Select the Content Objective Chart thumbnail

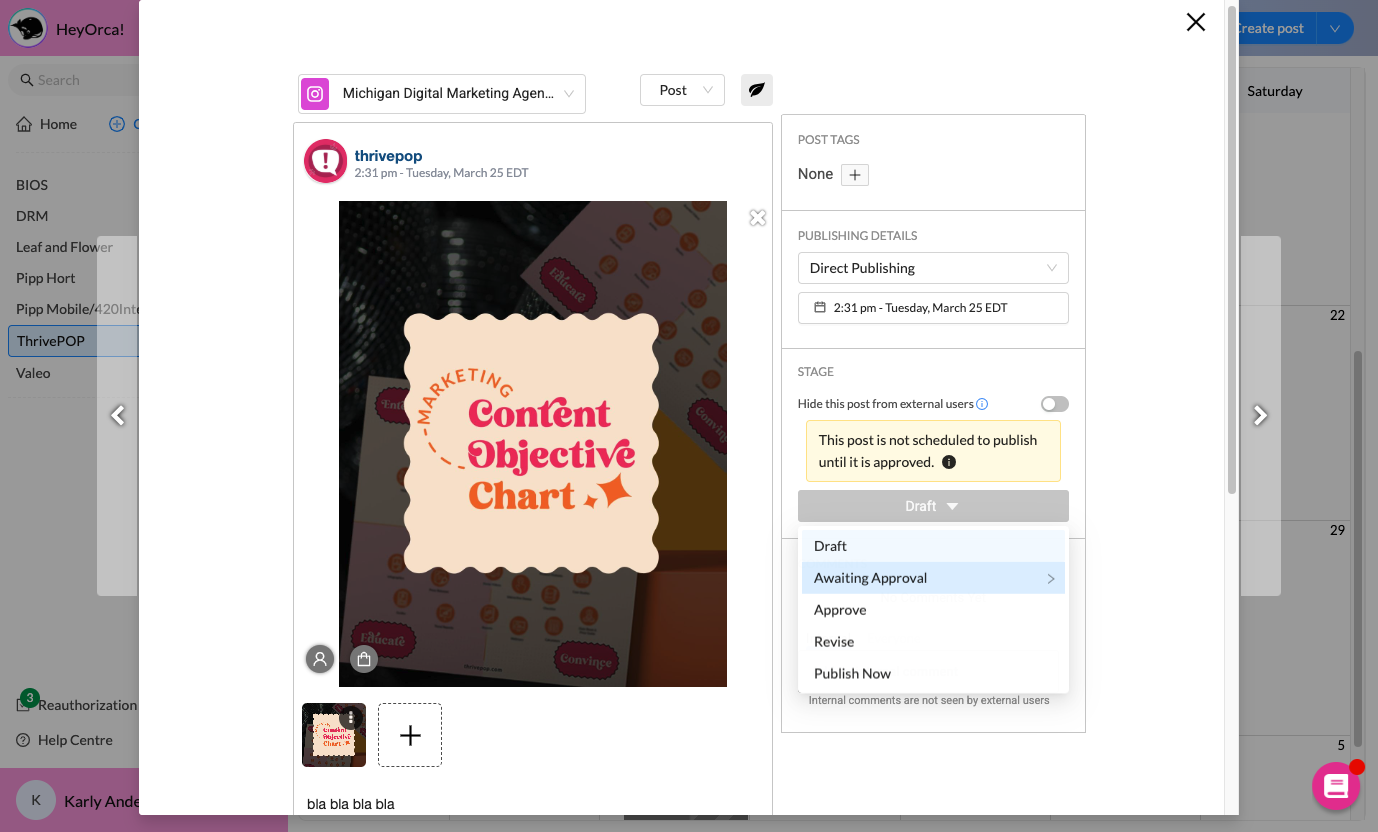[334, 735]
